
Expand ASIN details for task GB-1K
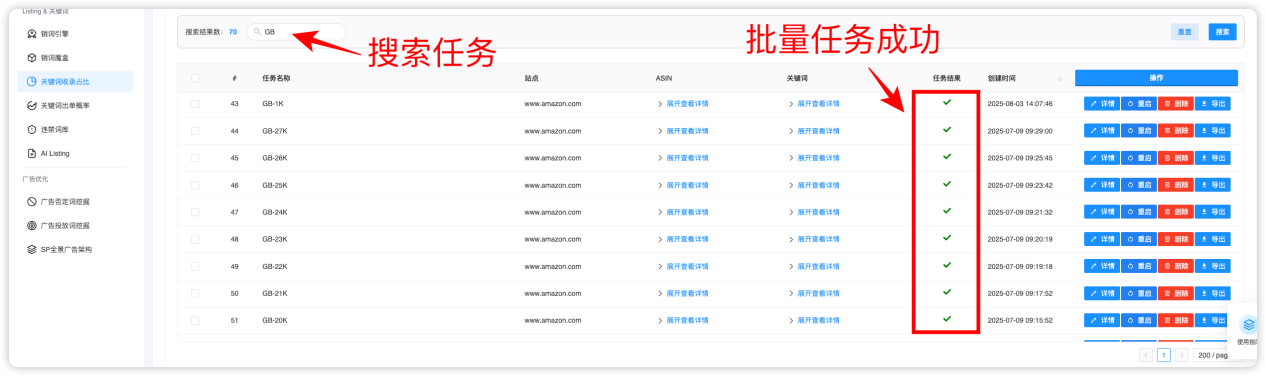683,103
